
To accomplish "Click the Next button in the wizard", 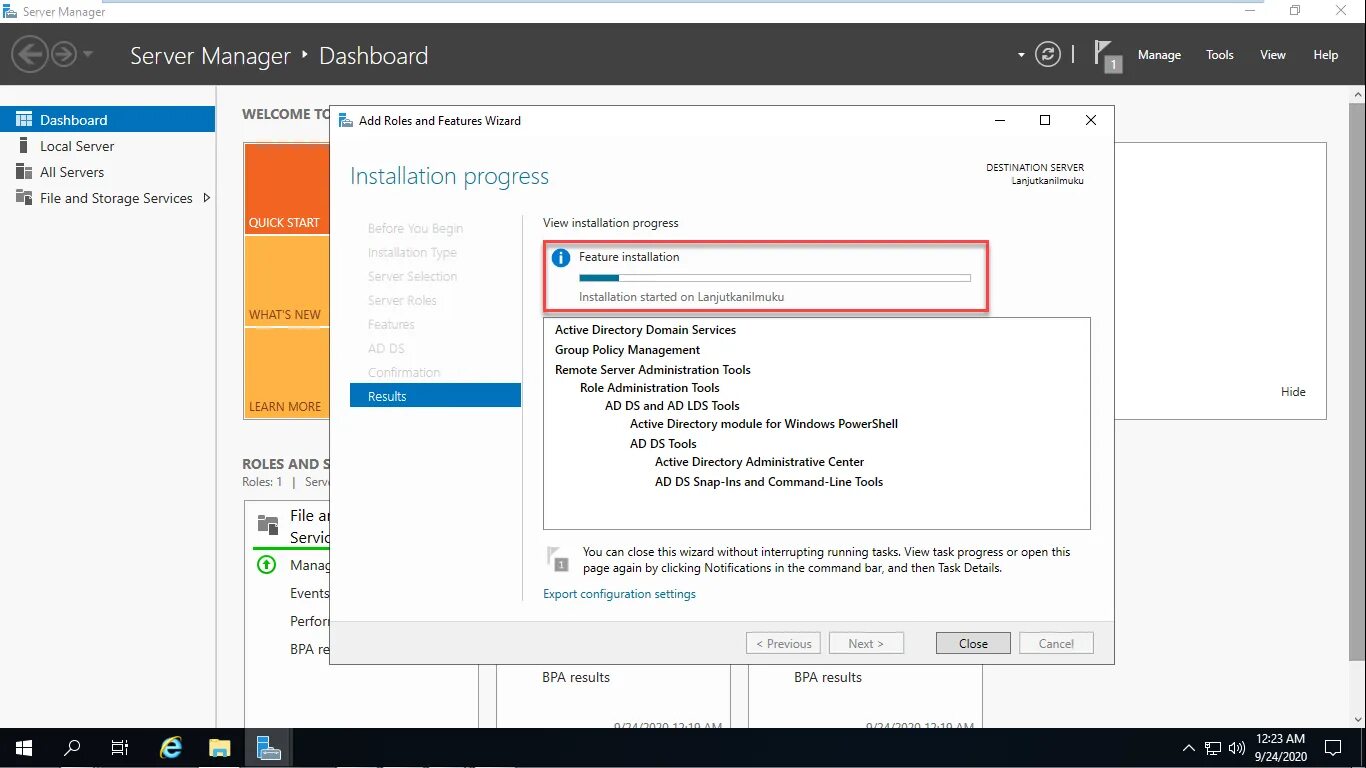I will [x=866, y=643].
